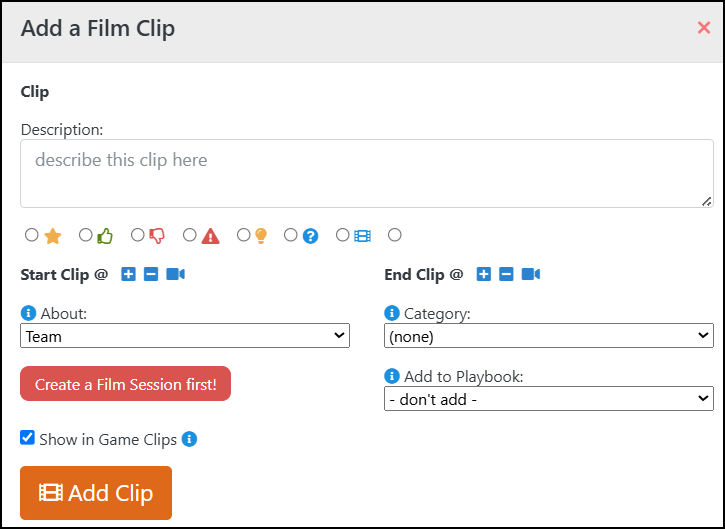
Task: Click the video camera icon beside End Clip @
Action: (531, 274)
